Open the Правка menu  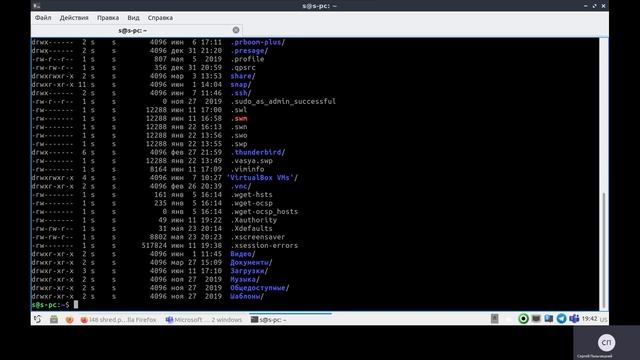click(x=108, y=18)
